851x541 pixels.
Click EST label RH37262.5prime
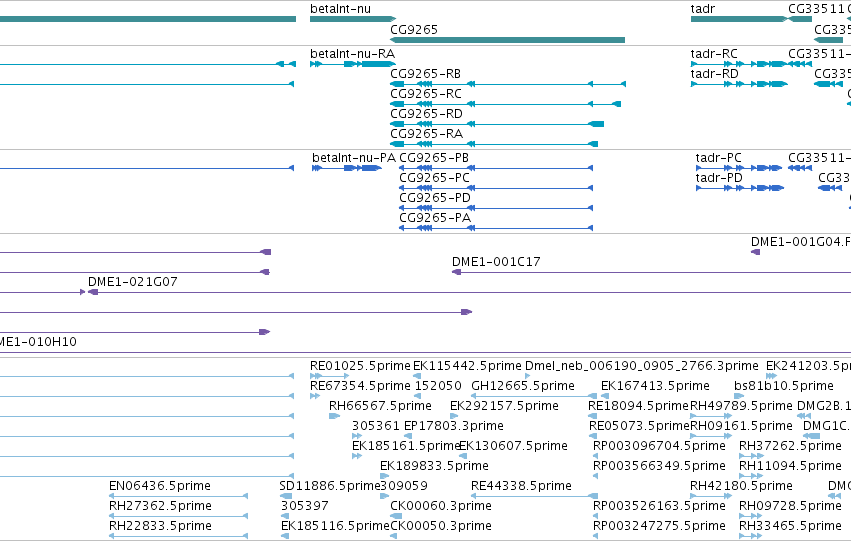pyautogui.click(x=790, y=447)
